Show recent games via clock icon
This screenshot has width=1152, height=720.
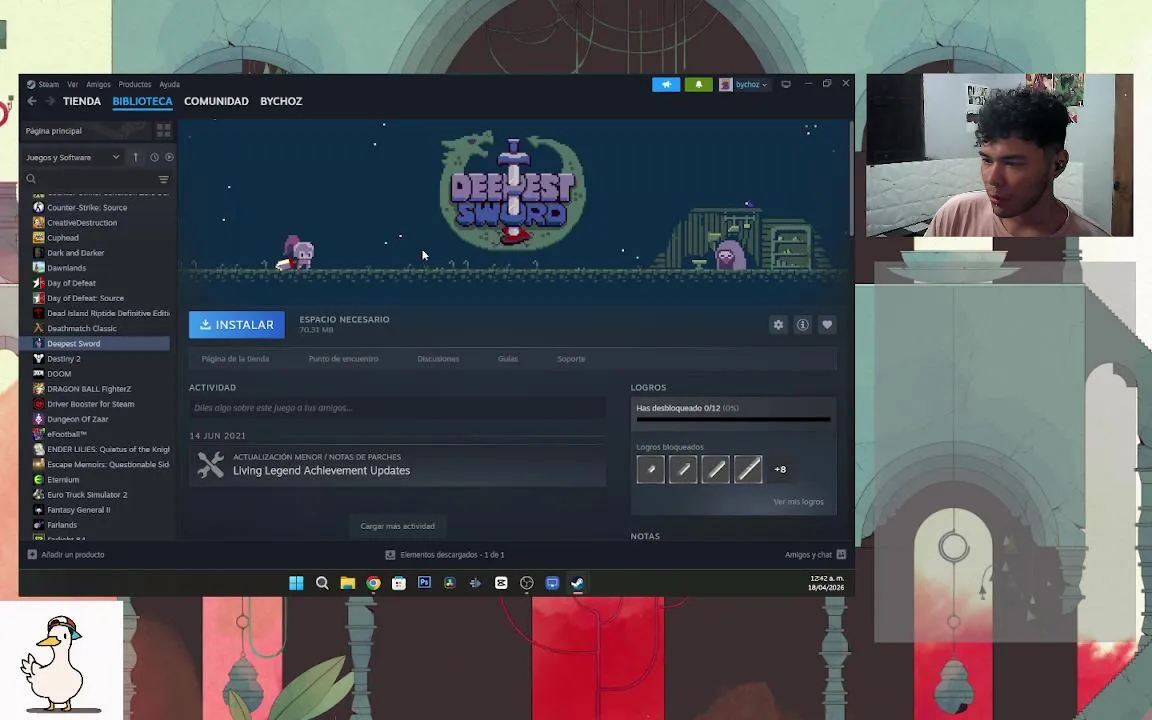click(x=154, y=157)
